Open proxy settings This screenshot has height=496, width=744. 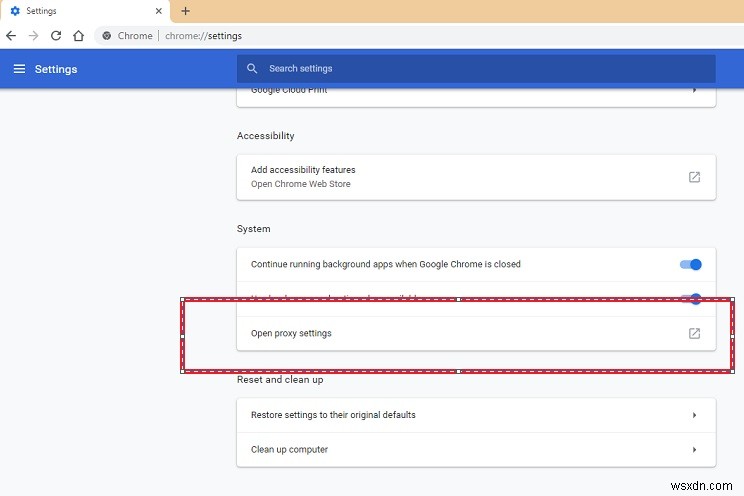[291, 333]
